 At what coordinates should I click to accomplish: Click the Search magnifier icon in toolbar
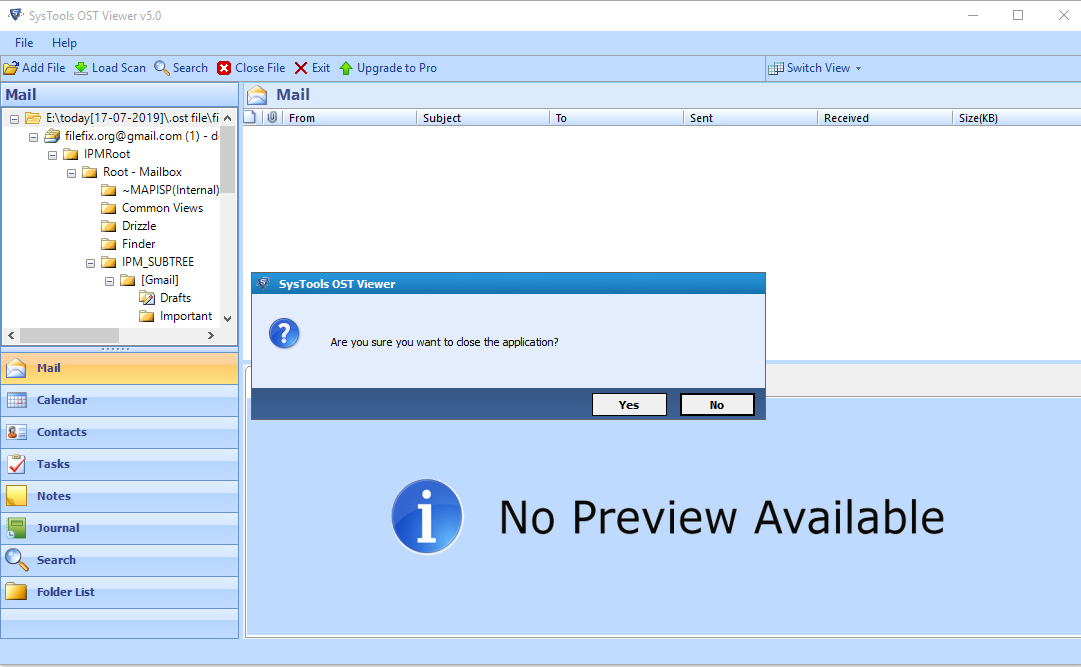click(162, 68)
